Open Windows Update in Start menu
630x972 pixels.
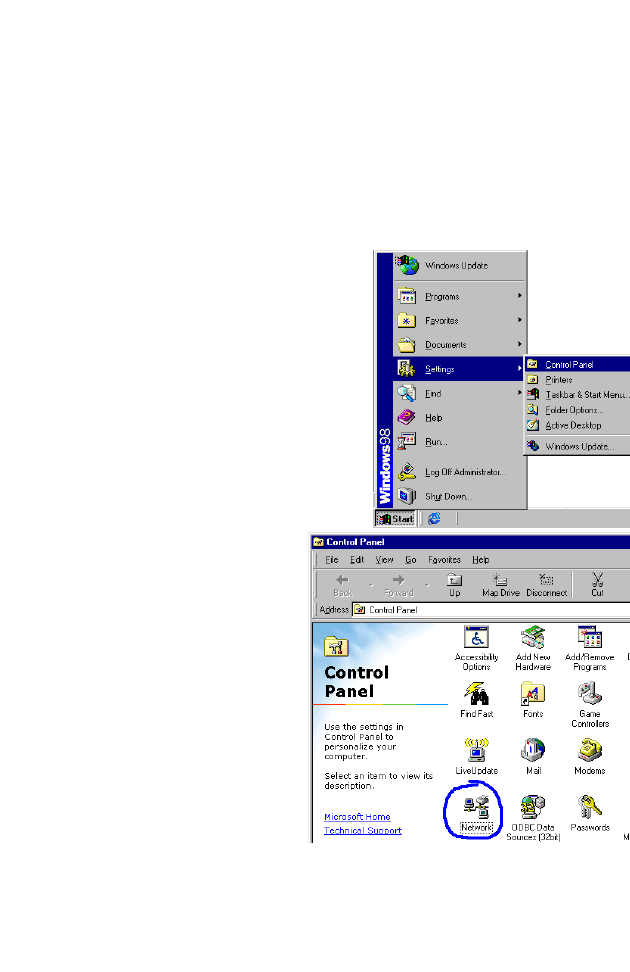tap(459, 265)
